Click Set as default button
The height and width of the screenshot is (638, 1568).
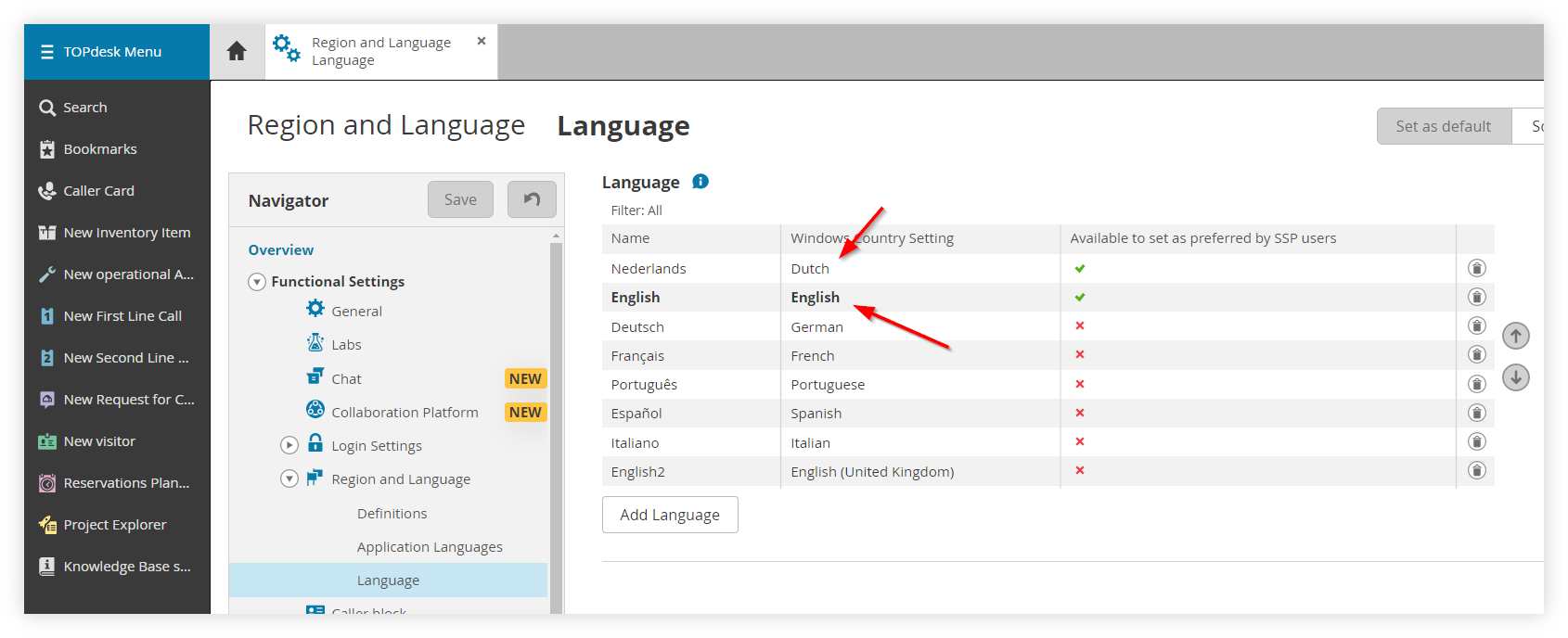tap(1444, 126)
